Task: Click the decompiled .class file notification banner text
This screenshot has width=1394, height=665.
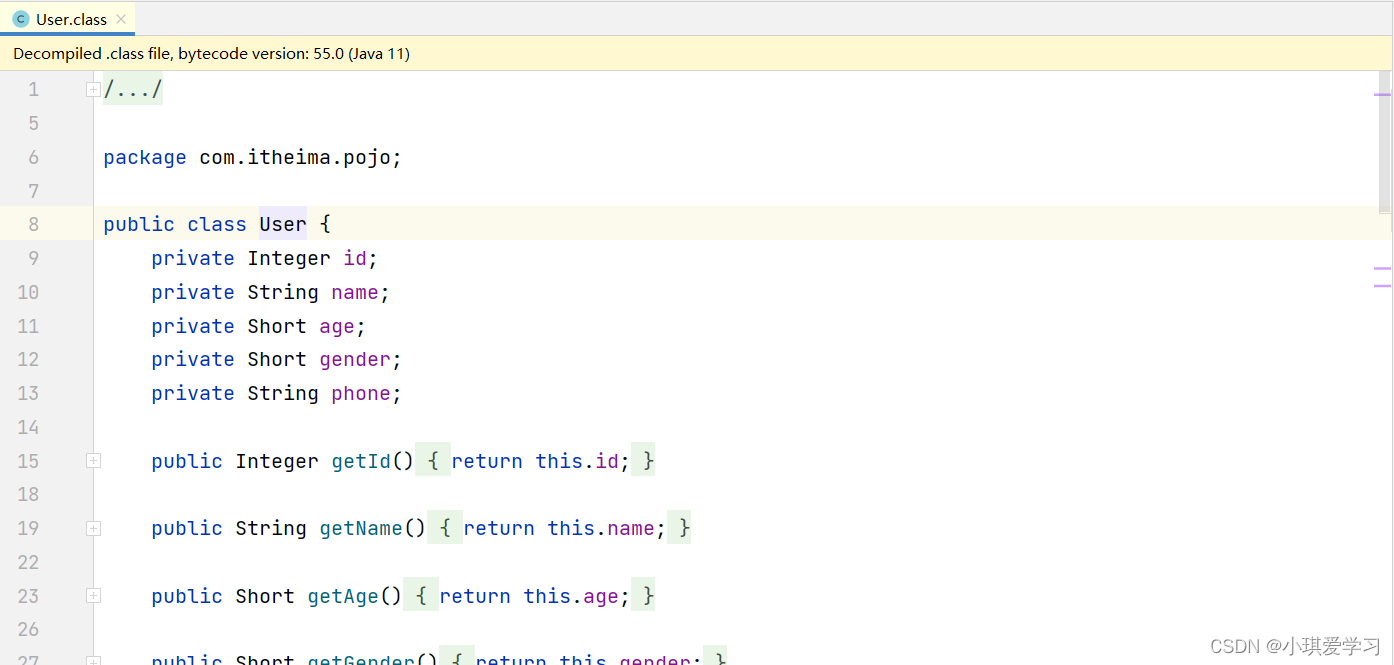Action: 212,54
